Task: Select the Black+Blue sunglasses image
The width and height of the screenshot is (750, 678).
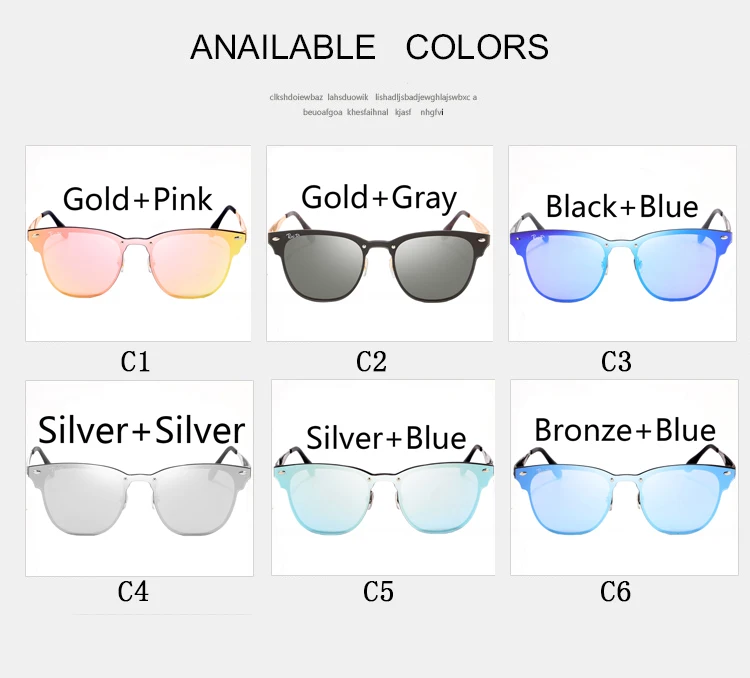Action: click(622, 244)
